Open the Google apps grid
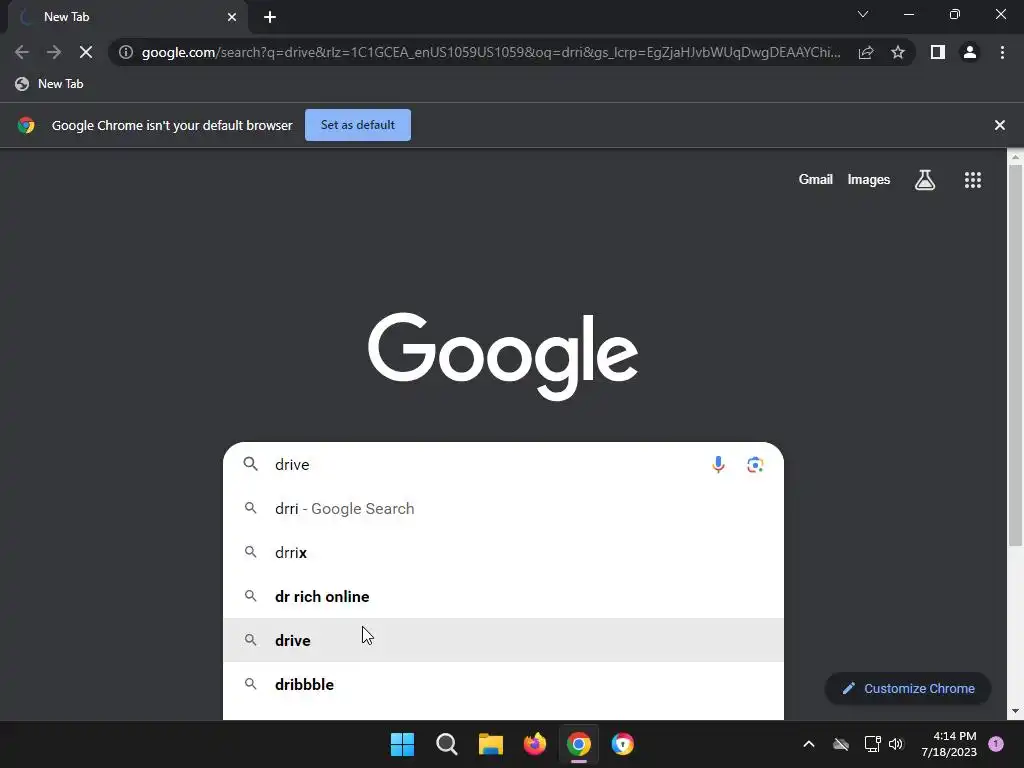The height and width of the screenshot is (768, 1024). pyautogui.click(x=972, y=180)
